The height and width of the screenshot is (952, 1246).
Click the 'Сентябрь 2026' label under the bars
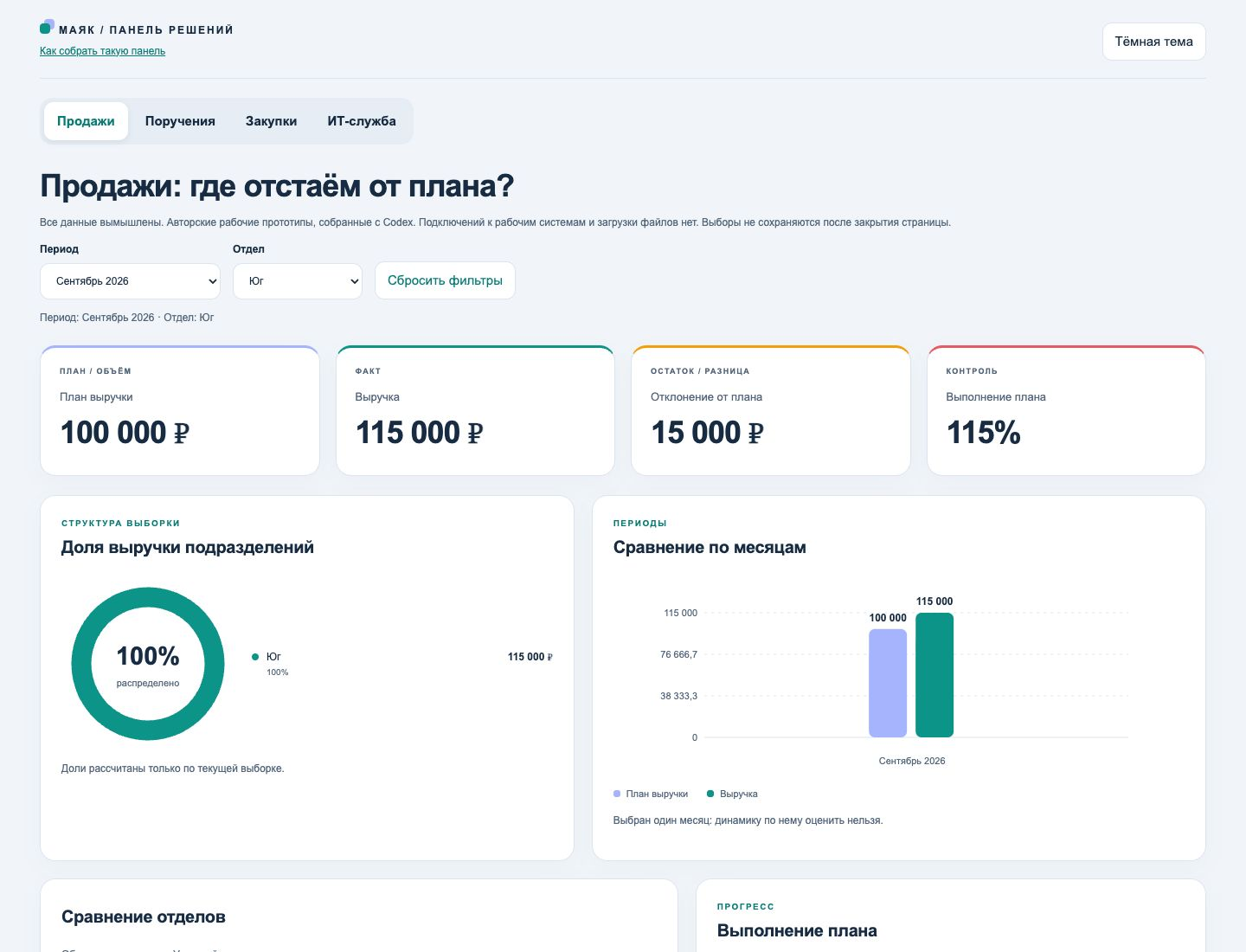912,761
